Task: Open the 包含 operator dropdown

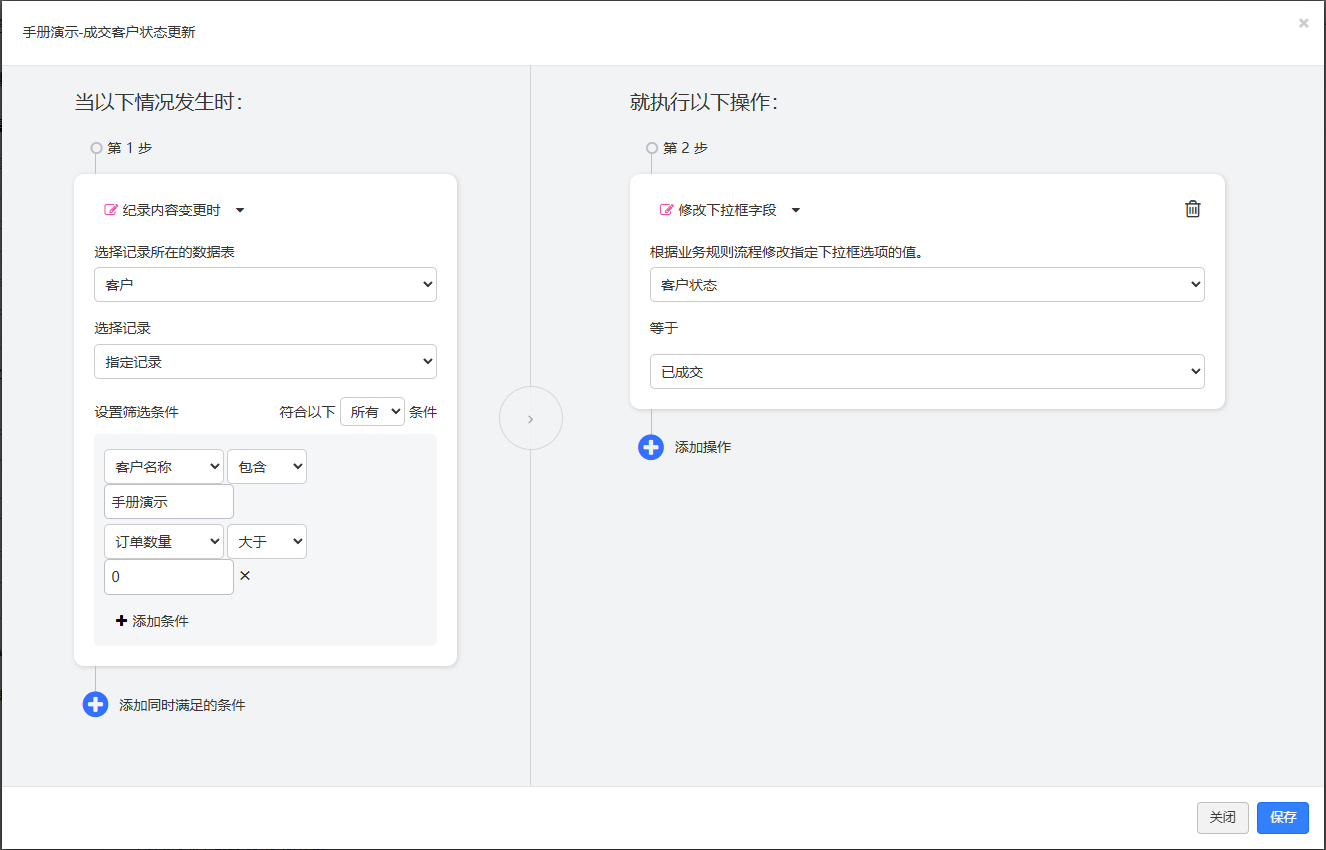Action: point(267,467)
